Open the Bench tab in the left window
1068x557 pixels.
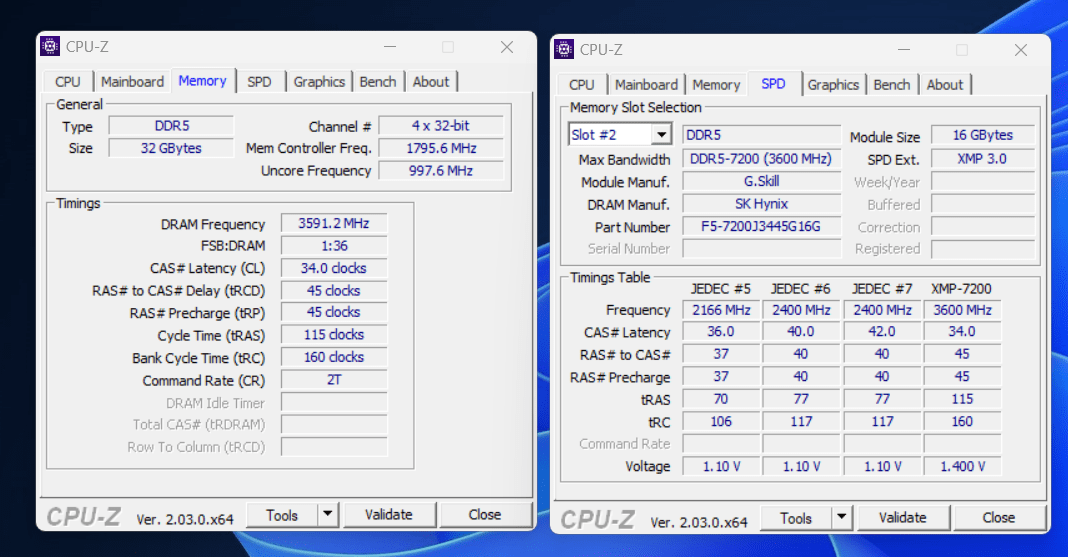pos(378,82)
